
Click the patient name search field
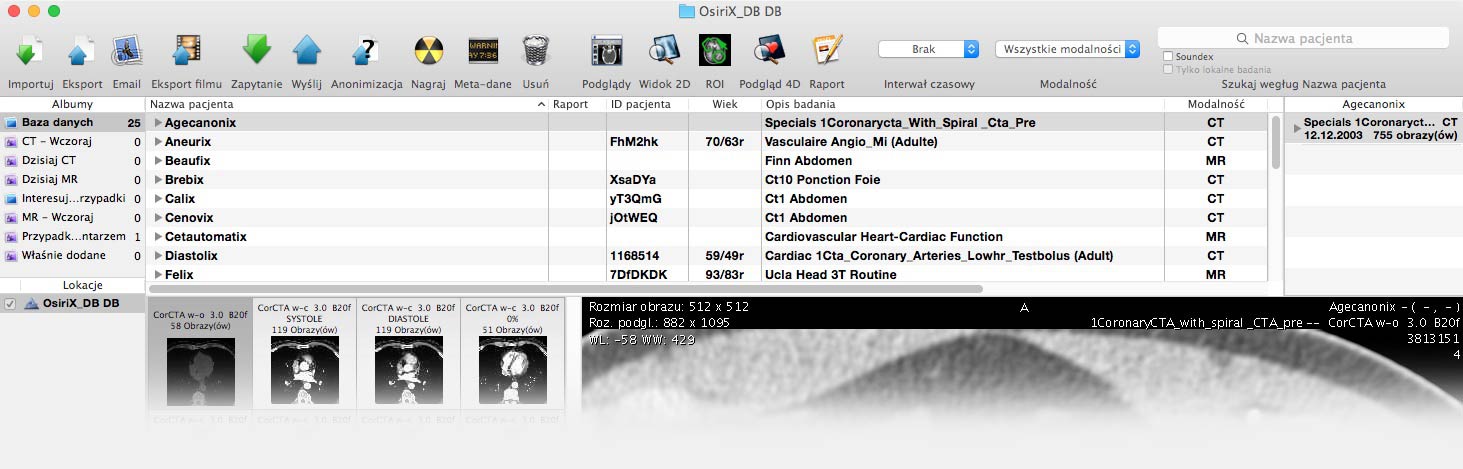click(x=1303, y=38)
